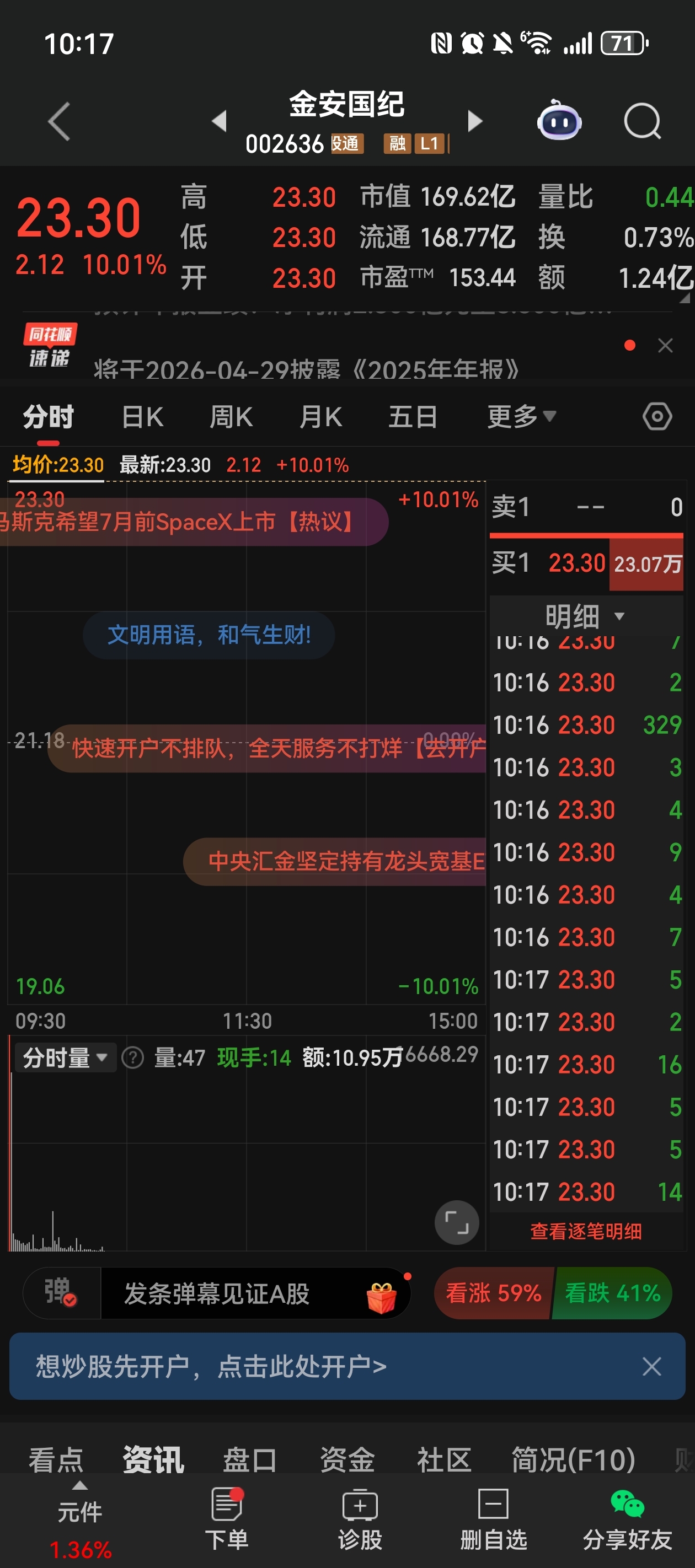The width and height of the screenshot is (695, 1568).
Task: Switch to 看点 tab
Action: 56,1460
